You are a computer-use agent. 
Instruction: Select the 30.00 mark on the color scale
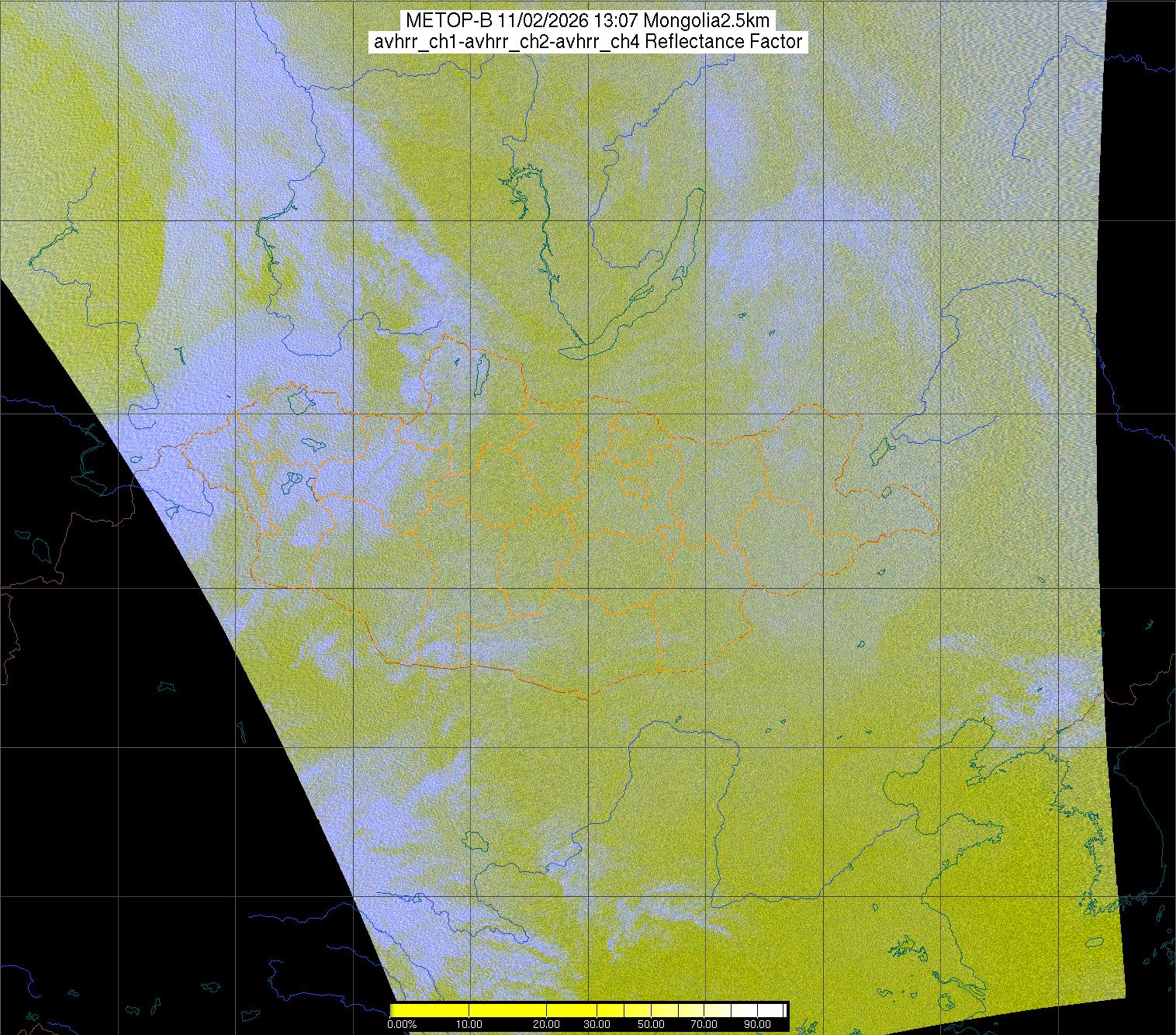pos(597,1024)
